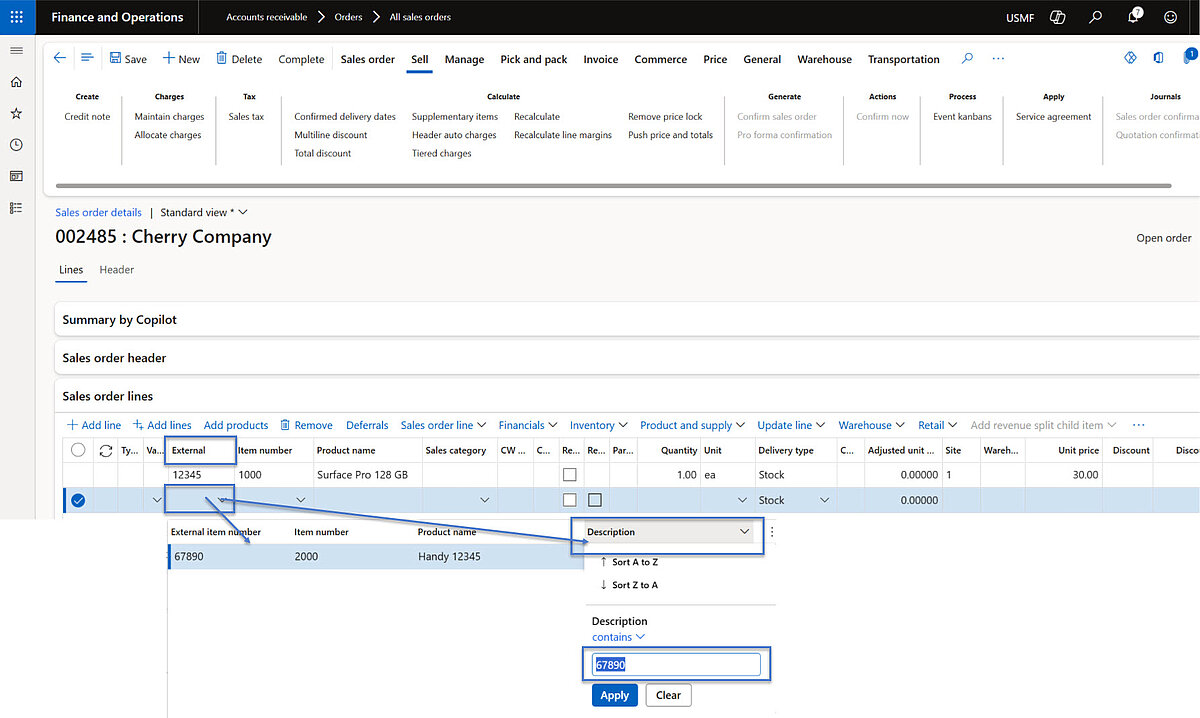Tick the first line's Re... checkbox

click(x=569, y=475)
